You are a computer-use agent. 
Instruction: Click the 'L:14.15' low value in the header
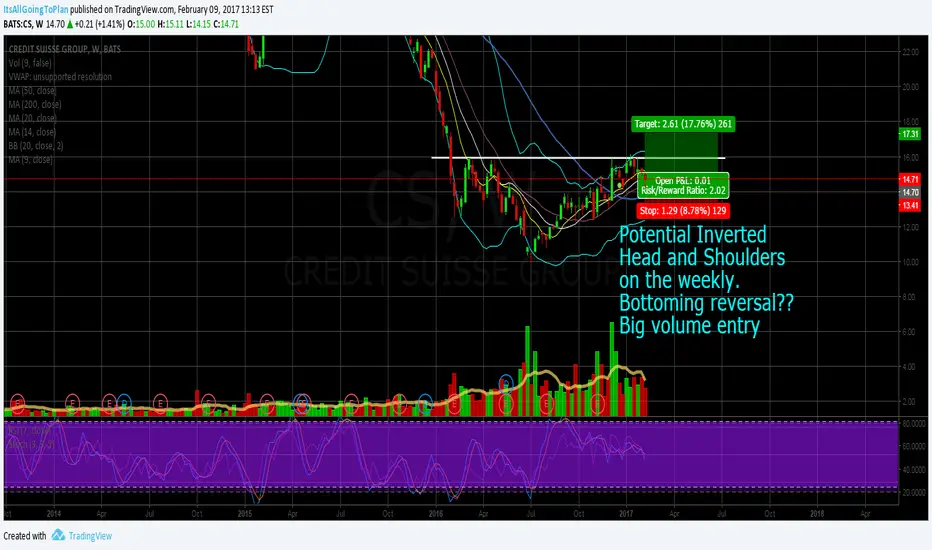[199, 24]
